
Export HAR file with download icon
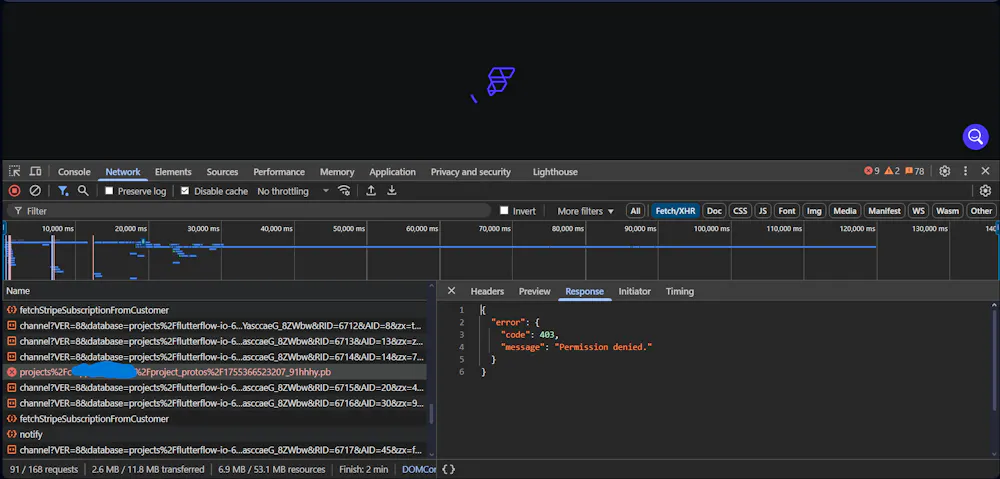392,191
